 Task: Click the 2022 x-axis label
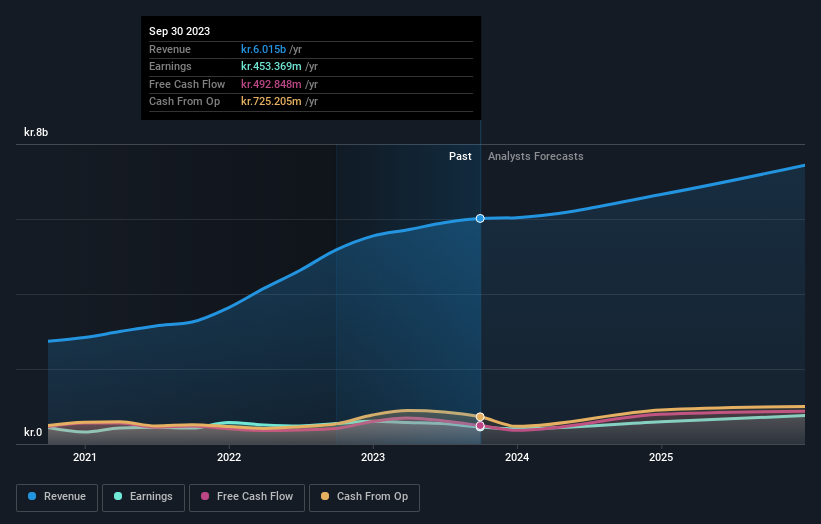229,457
